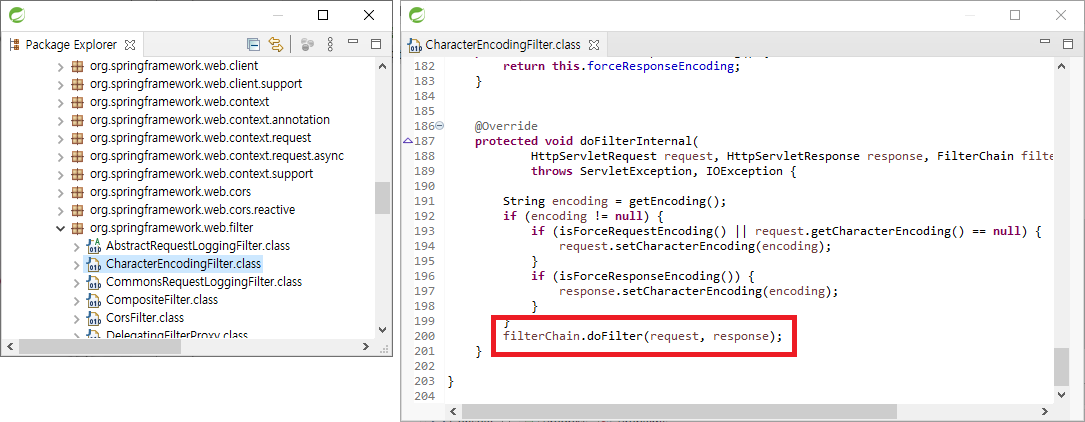This screenshot has width=1085, height=422.
Task: Click Spring logo in left window title
Action: tap(17, 15)
